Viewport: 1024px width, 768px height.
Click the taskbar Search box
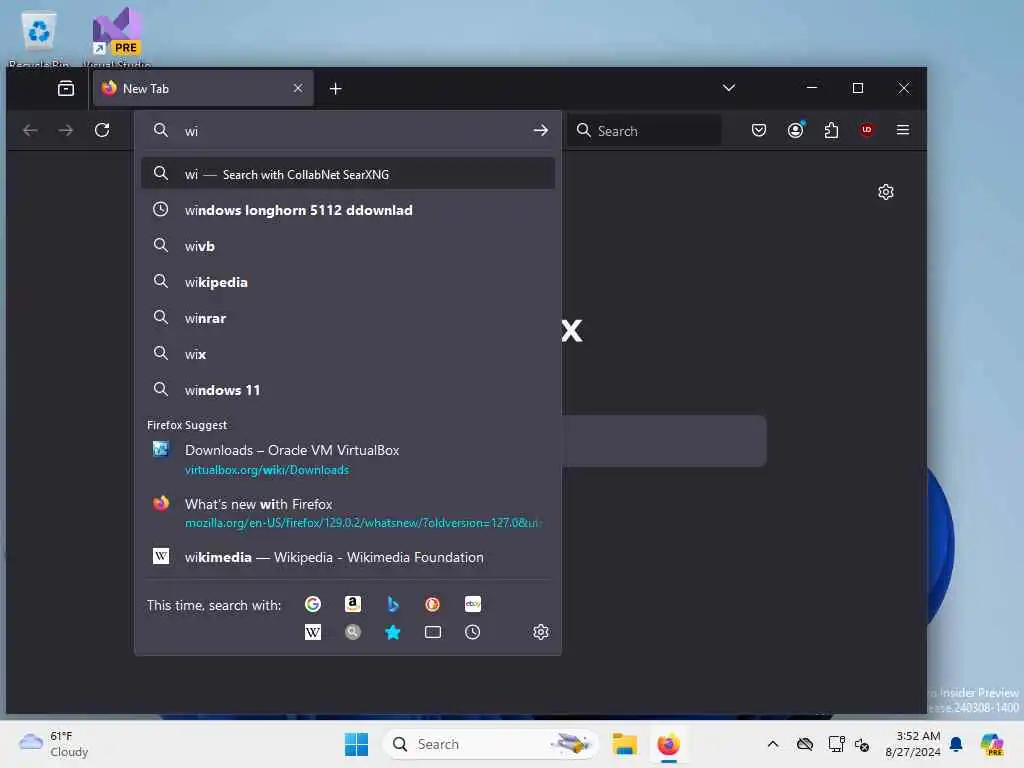(490, 744)
